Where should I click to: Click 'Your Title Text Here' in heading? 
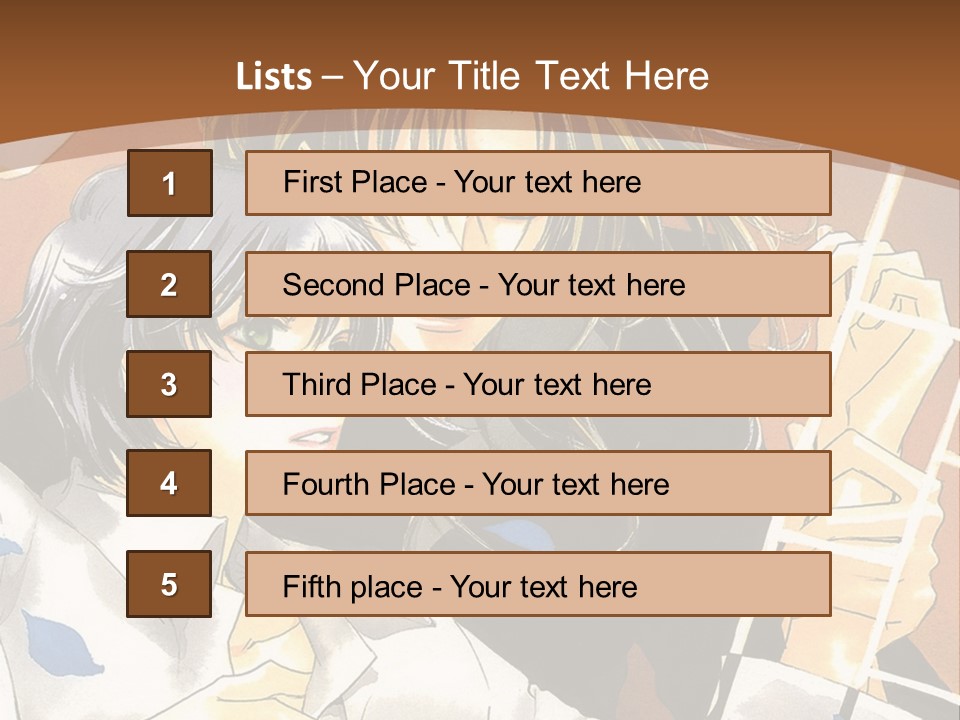point(531,76)
